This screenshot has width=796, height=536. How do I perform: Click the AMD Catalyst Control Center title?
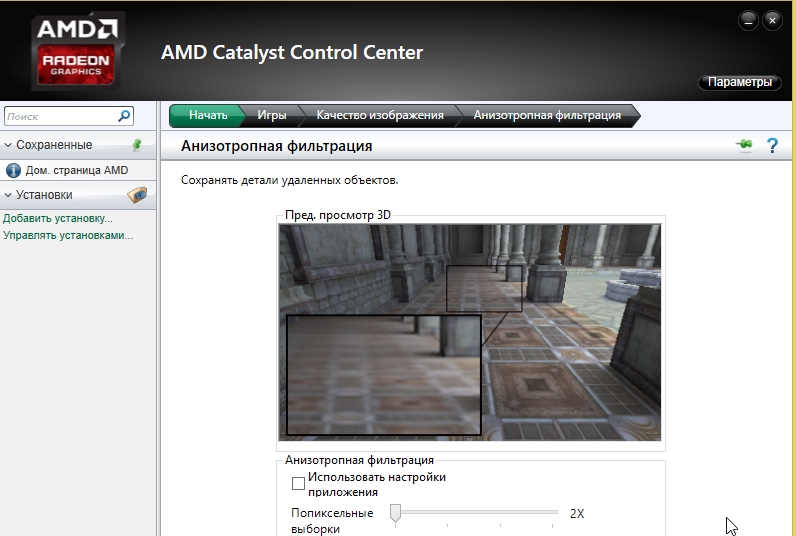pos(292,52)
